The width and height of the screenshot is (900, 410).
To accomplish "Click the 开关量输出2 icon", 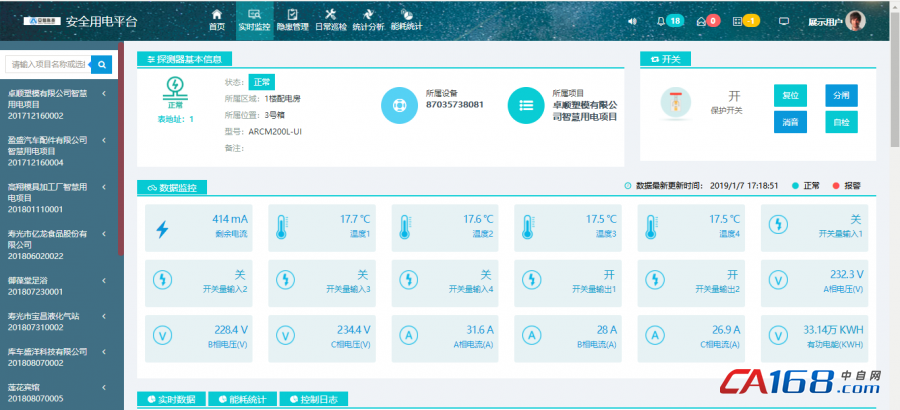I will [655, 280].
